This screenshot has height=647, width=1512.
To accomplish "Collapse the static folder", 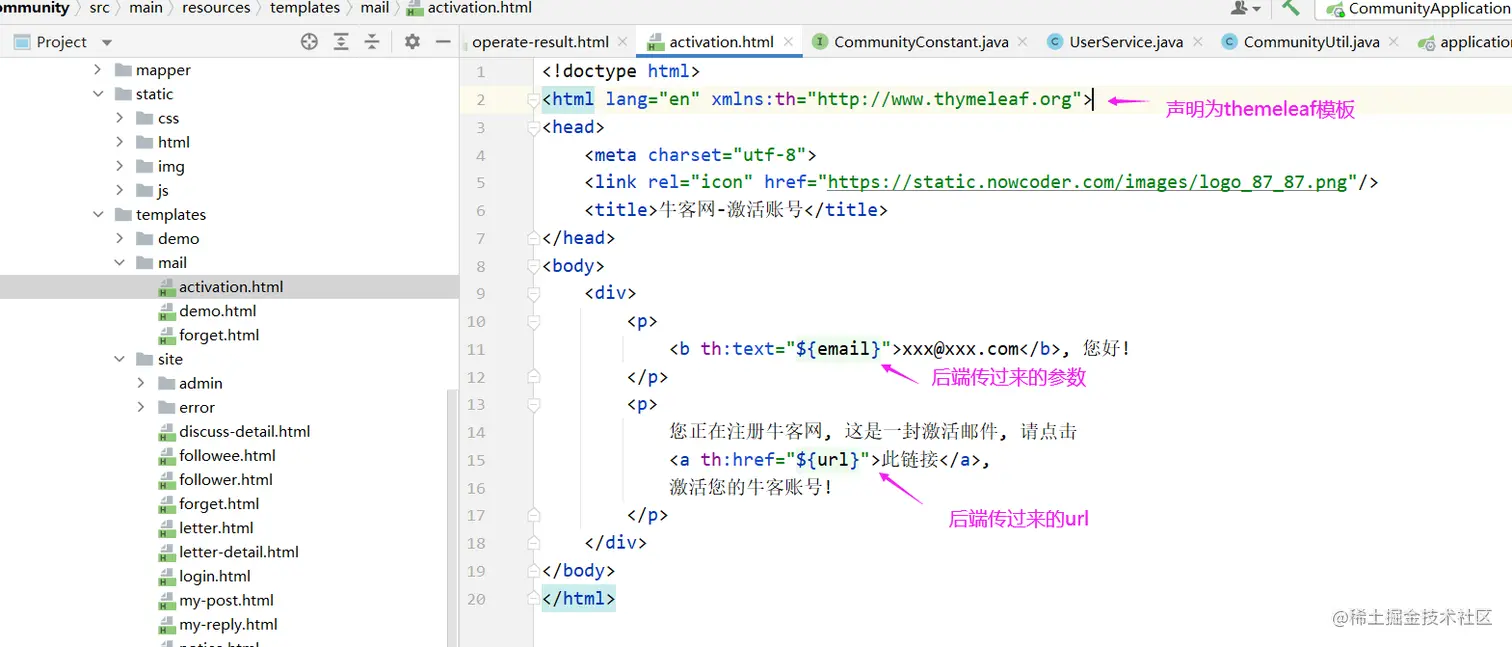I will [97, 94].
